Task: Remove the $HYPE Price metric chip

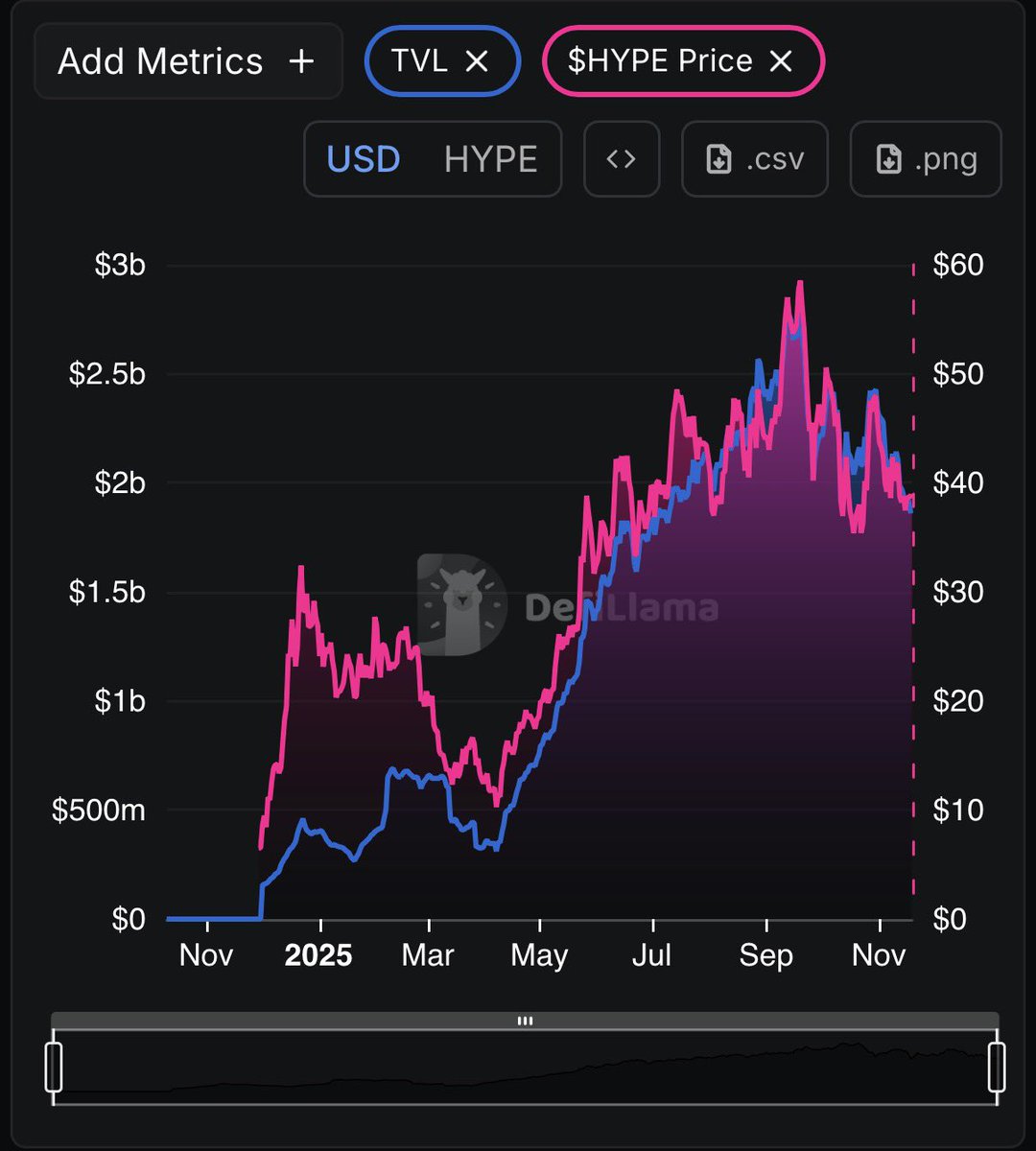Action: click(x=782, y=61)
